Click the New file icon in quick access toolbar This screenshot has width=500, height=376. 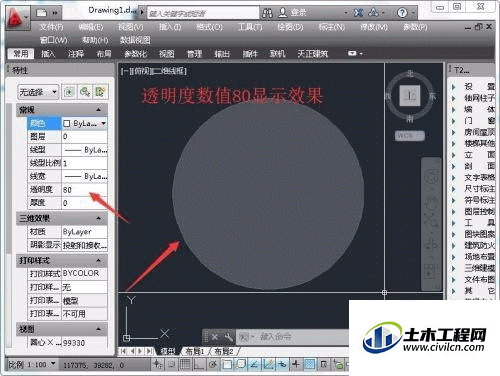pyautogui.click(x=42, y=13)
